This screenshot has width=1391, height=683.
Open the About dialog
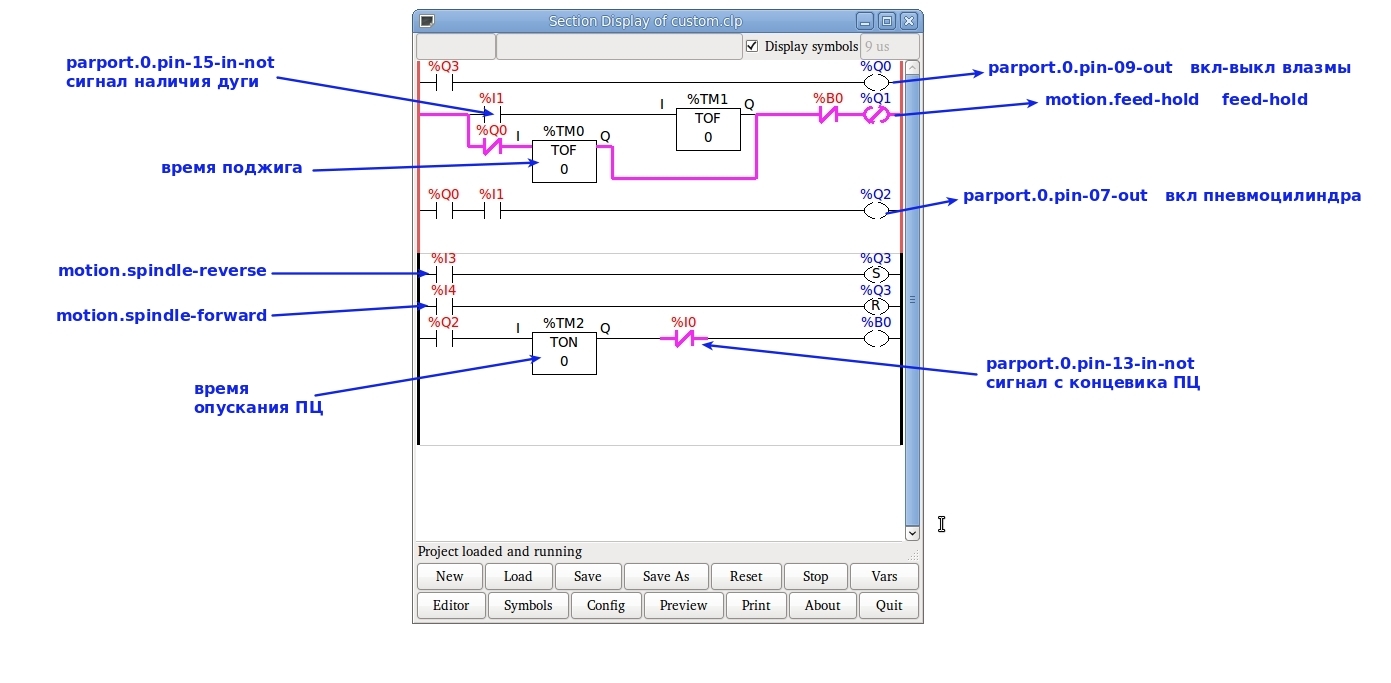tap(823, 605)
